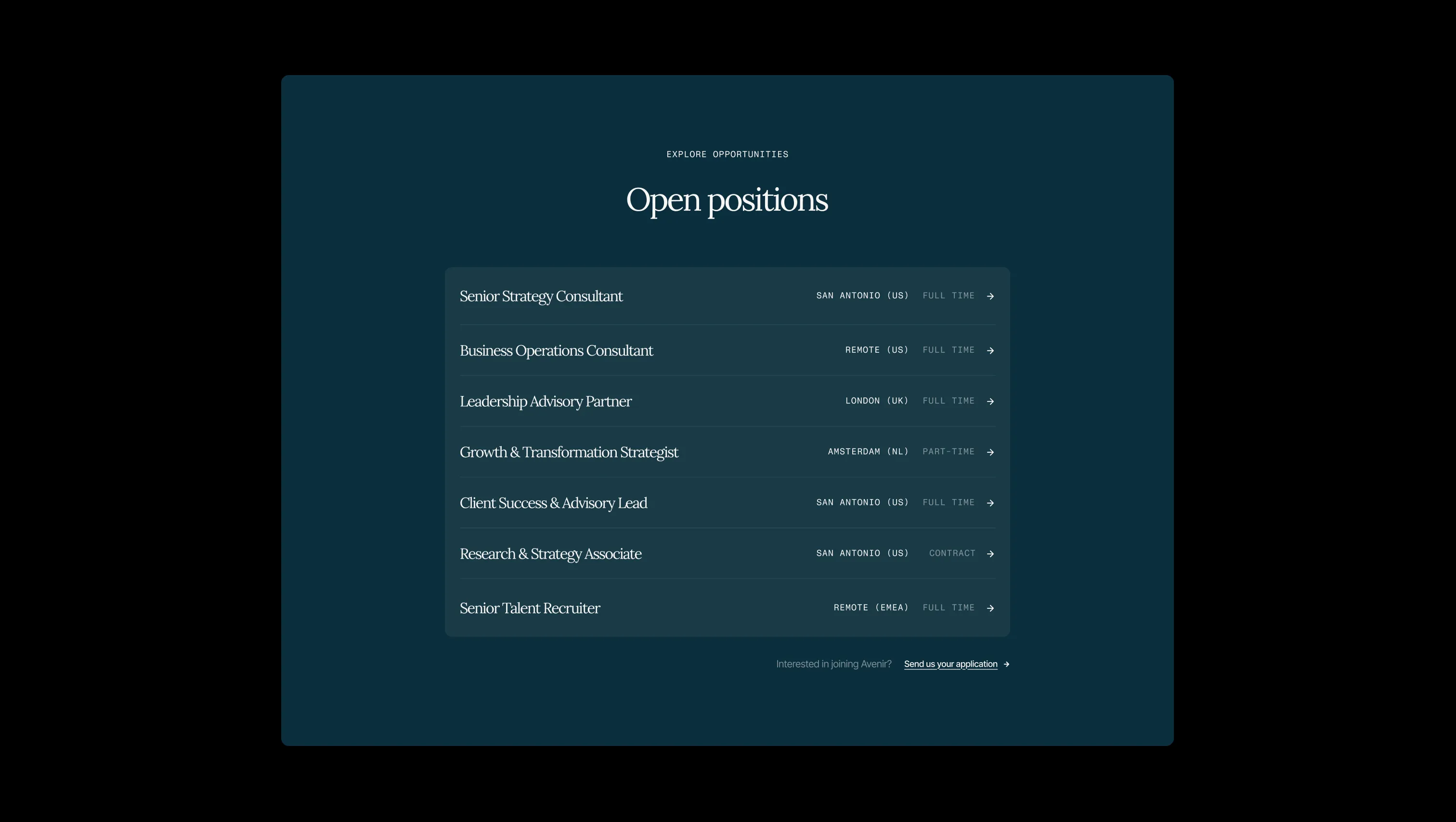Screen dimensions: 1456x822
Task: Click the CONTRACT label on Research & Strategy Associate
Action: tap(952, 553)
